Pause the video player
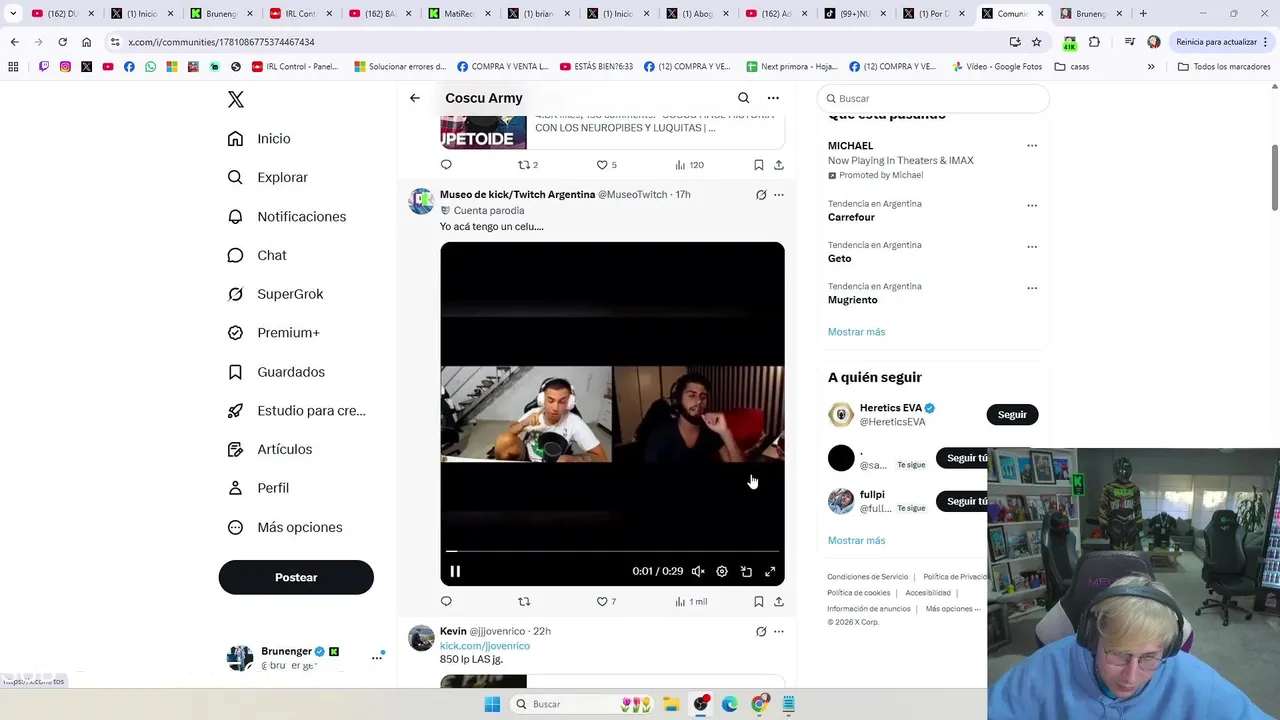Screen dimensions: 1280x720 pyautogui.click(x=455, y=571)
